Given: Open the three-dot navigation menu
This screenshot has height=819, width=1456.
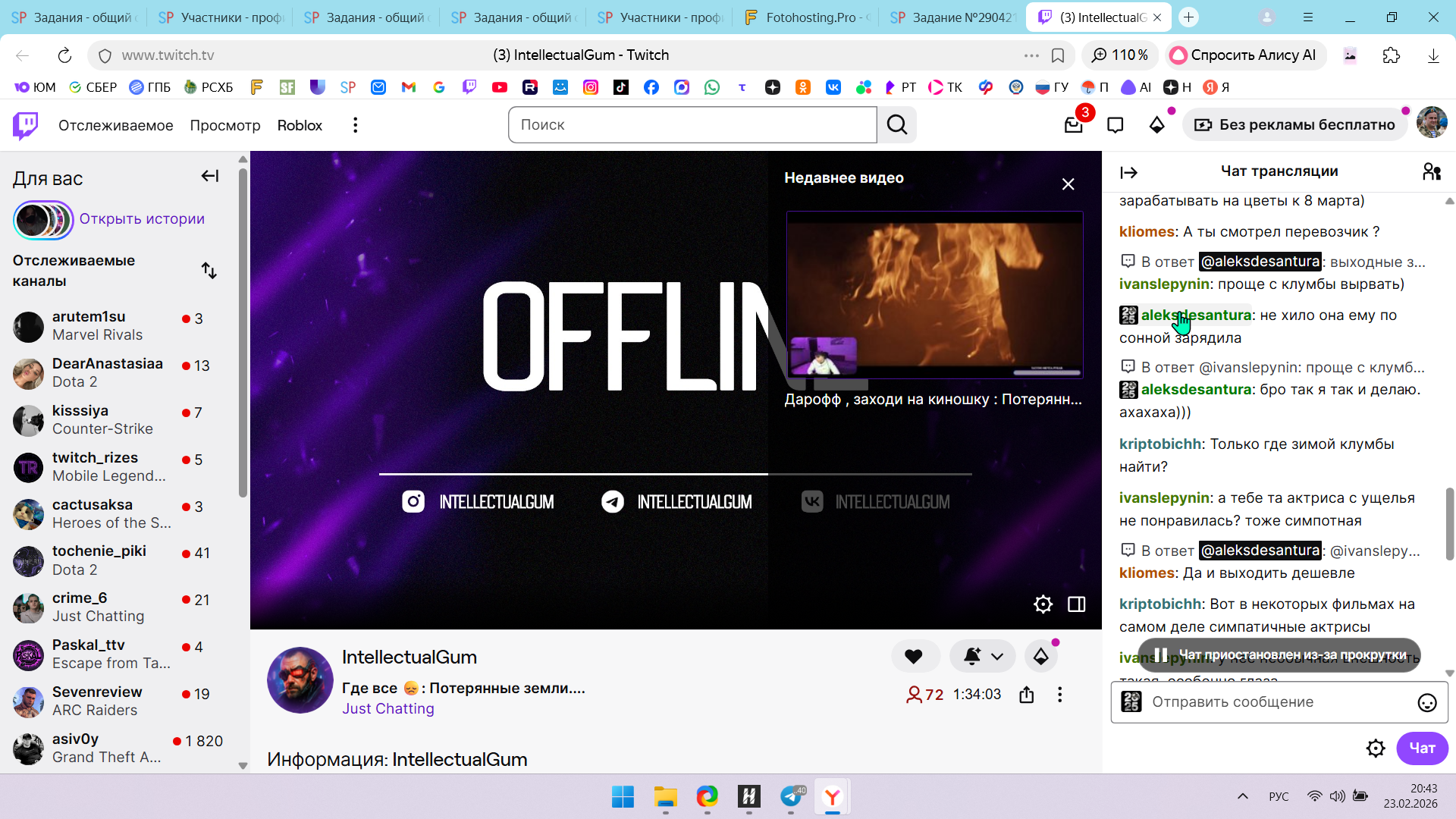Looking at the screenshot, I should (355, 125).
